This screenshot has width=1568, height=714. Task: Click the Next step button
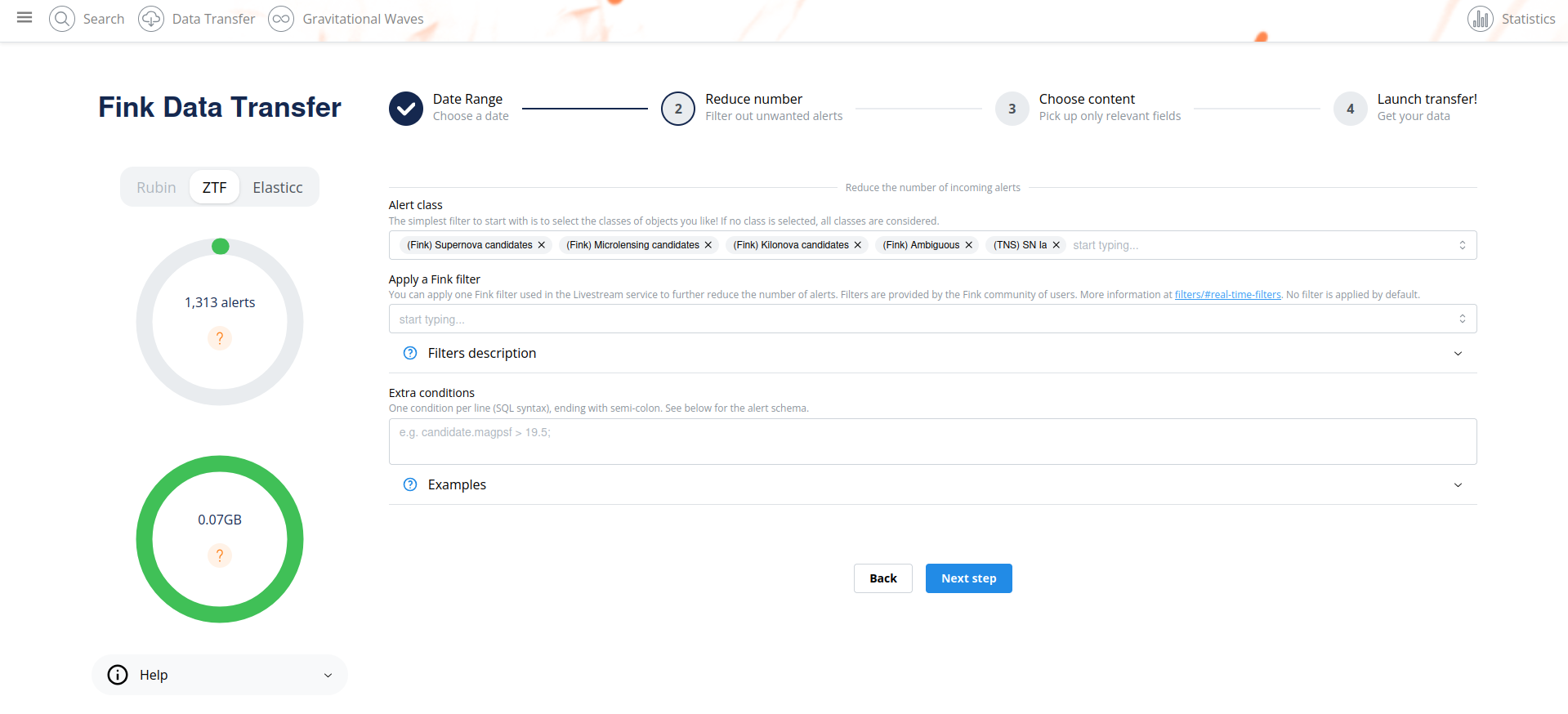[x=968, y=578]
